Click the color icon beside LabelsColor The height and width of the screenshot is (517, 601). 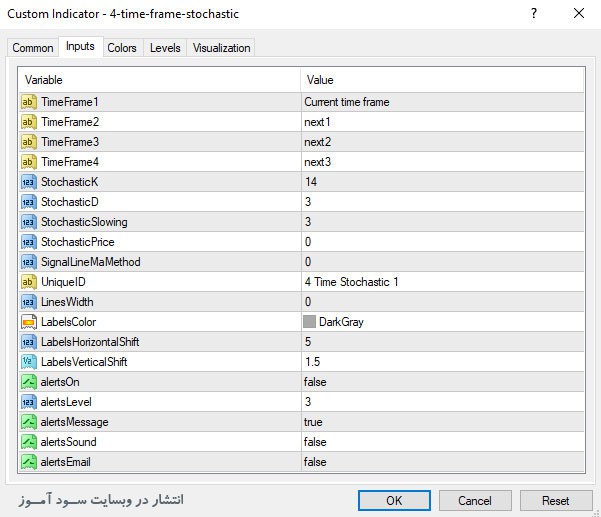coord(28,322)
